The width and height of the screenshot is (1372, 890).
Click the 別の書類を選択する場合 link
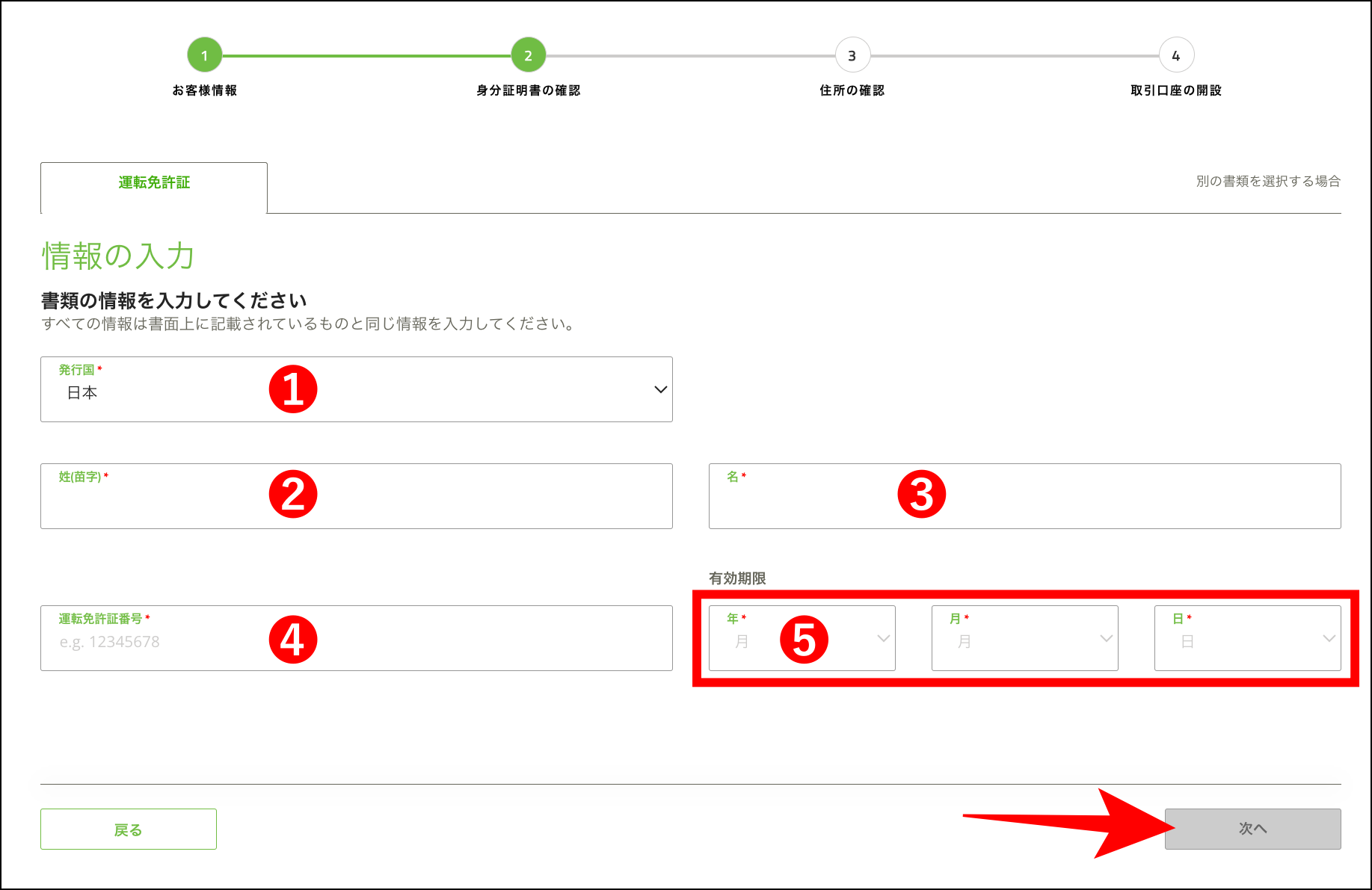pos(1267,181)
